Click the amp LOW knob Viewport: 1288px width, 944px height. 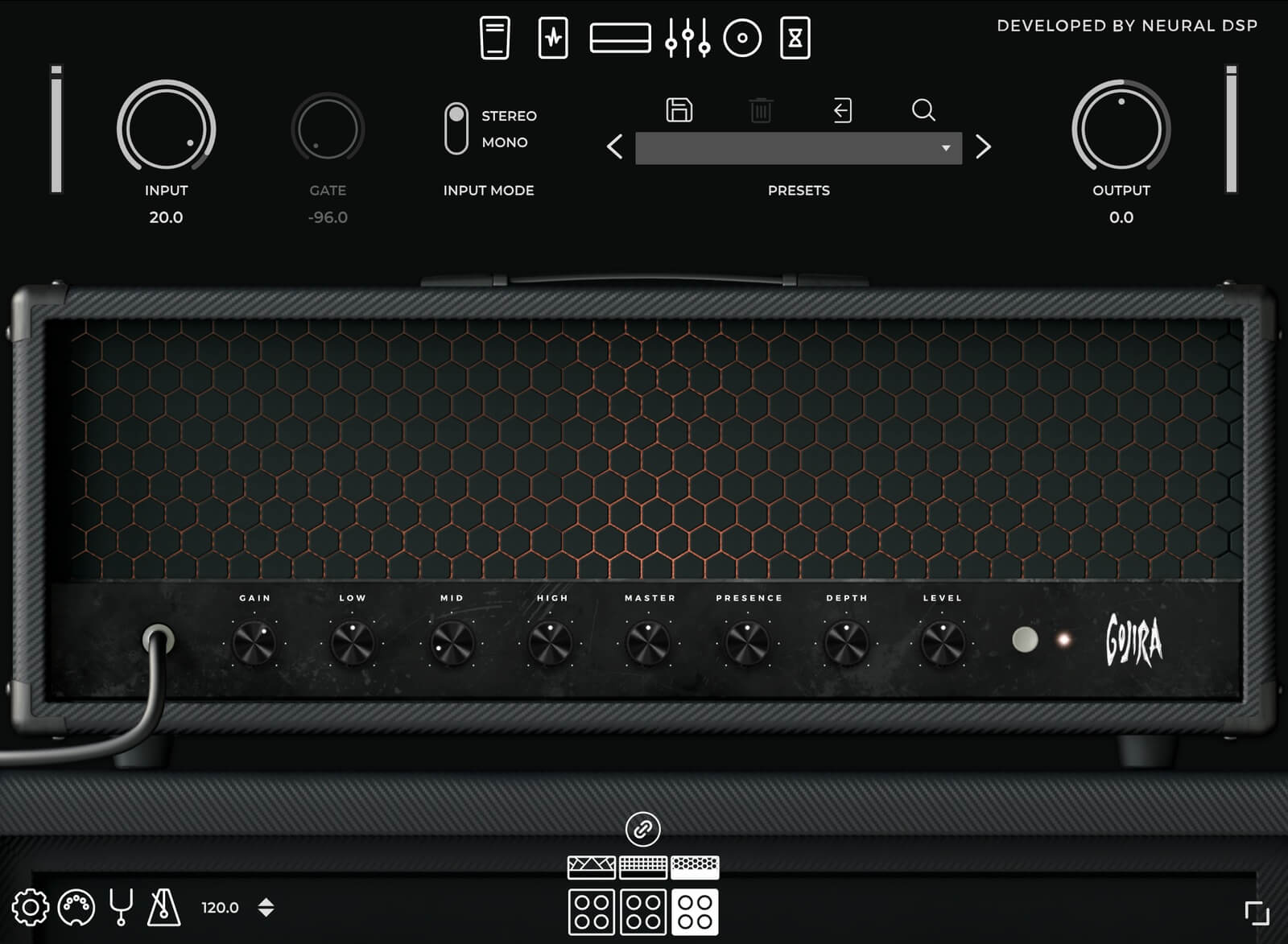click(353, 644)
